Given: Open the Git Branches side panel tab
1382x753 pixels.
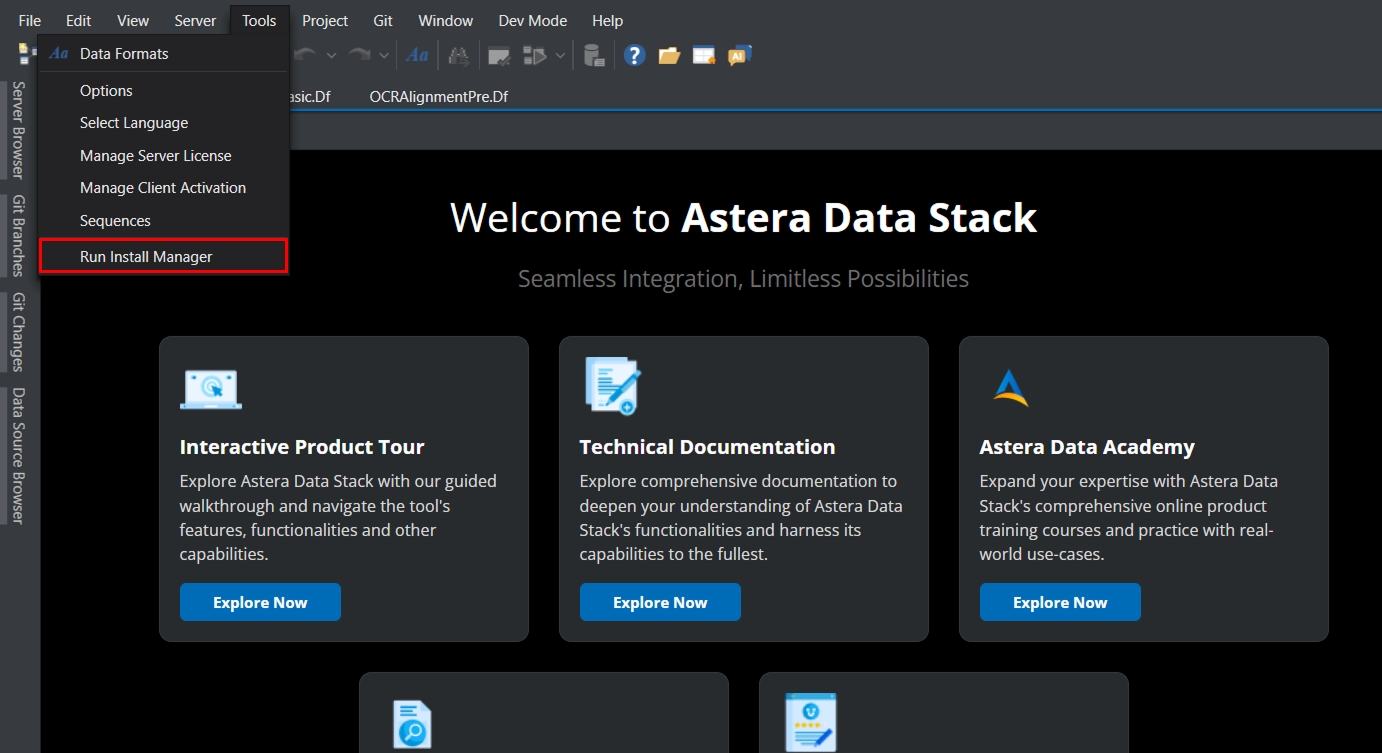Looking at the screenshot, I should [x=18, y=236].
